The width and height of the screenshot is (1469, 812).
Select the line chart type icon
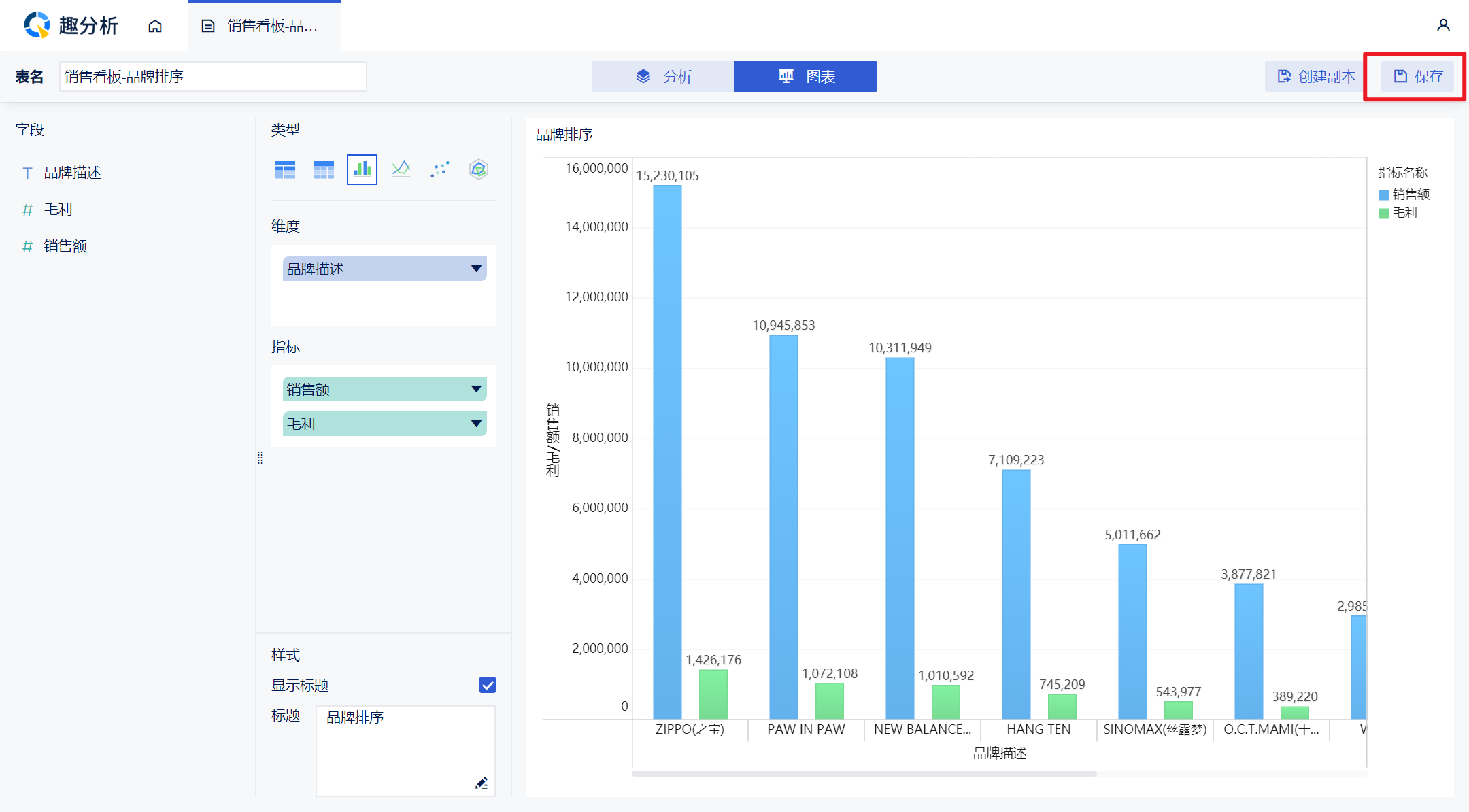click(x=401, y=169)
